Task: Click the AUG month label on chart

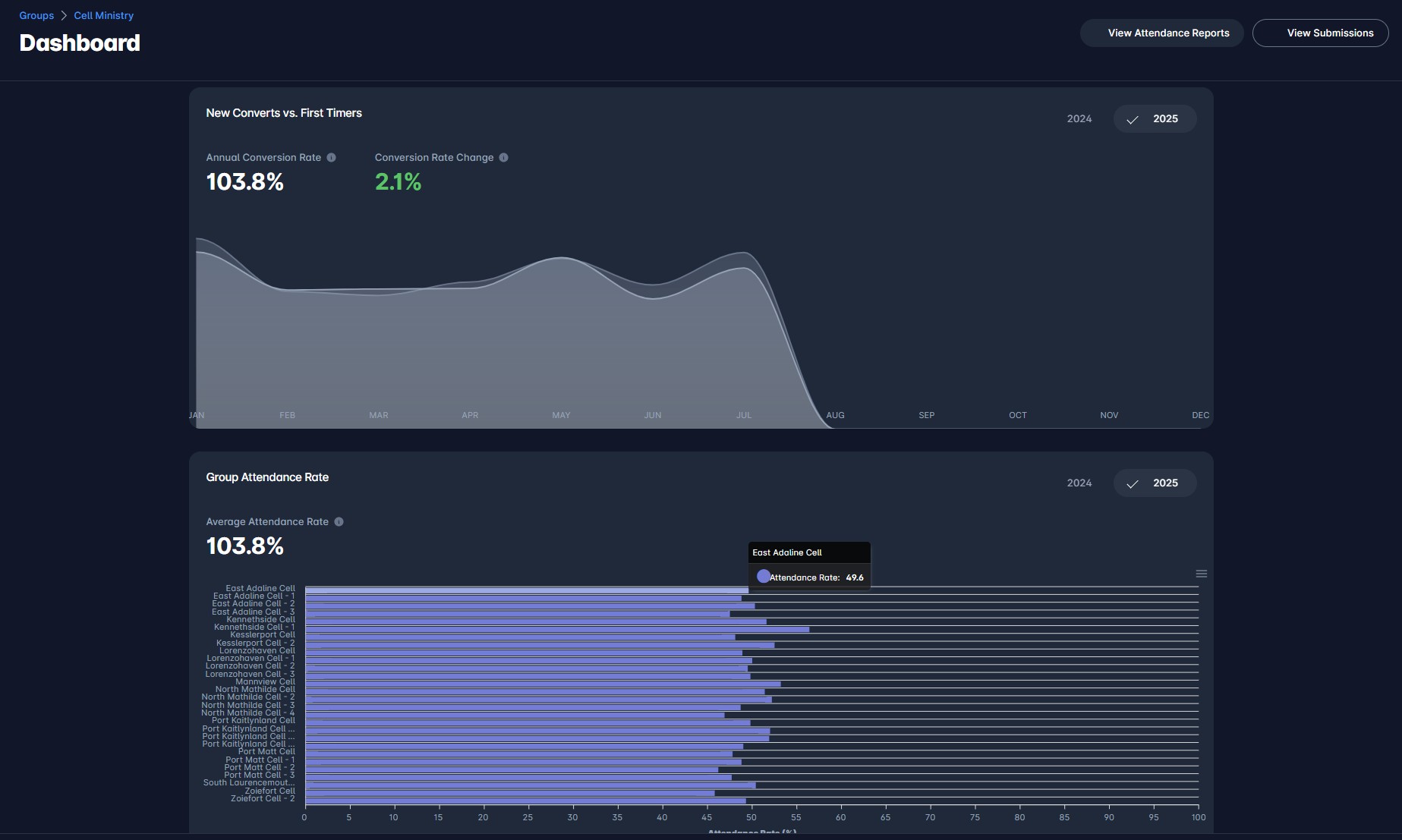Action: 835,415
